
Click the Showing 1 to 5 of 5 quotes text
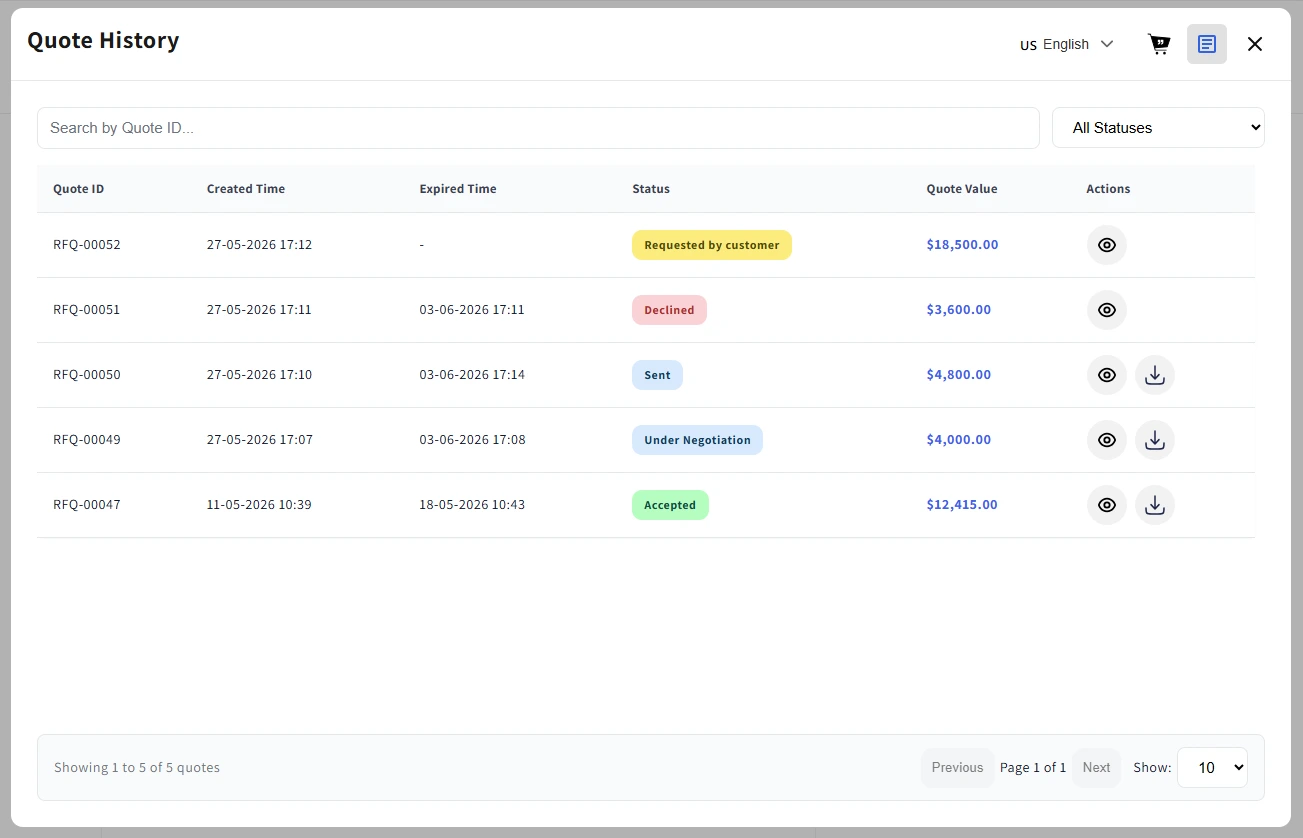(137, 768)
